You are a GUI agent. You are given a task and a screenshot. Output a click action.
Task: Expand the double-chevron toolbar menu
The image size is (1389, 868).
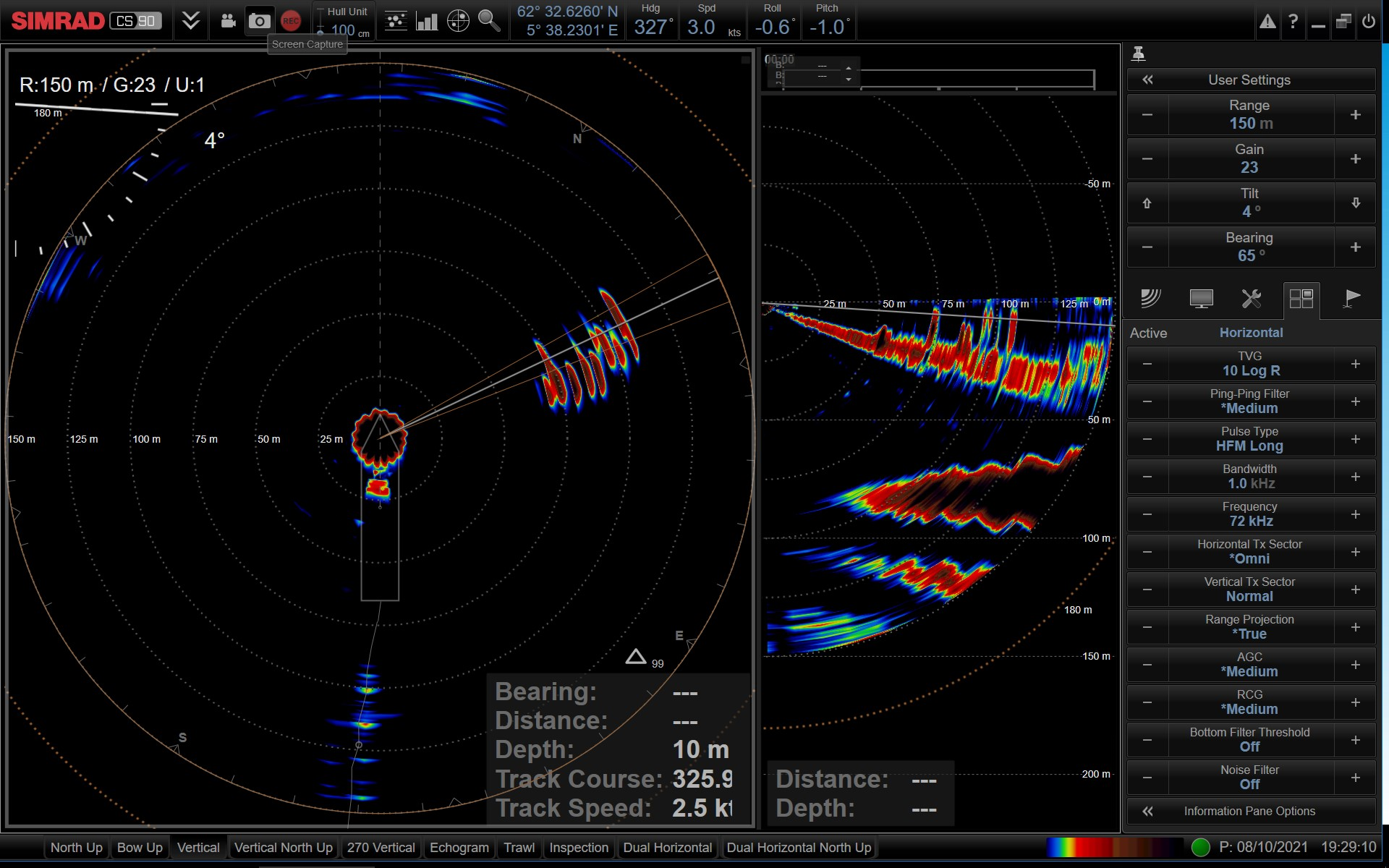(x=190, y=20)
